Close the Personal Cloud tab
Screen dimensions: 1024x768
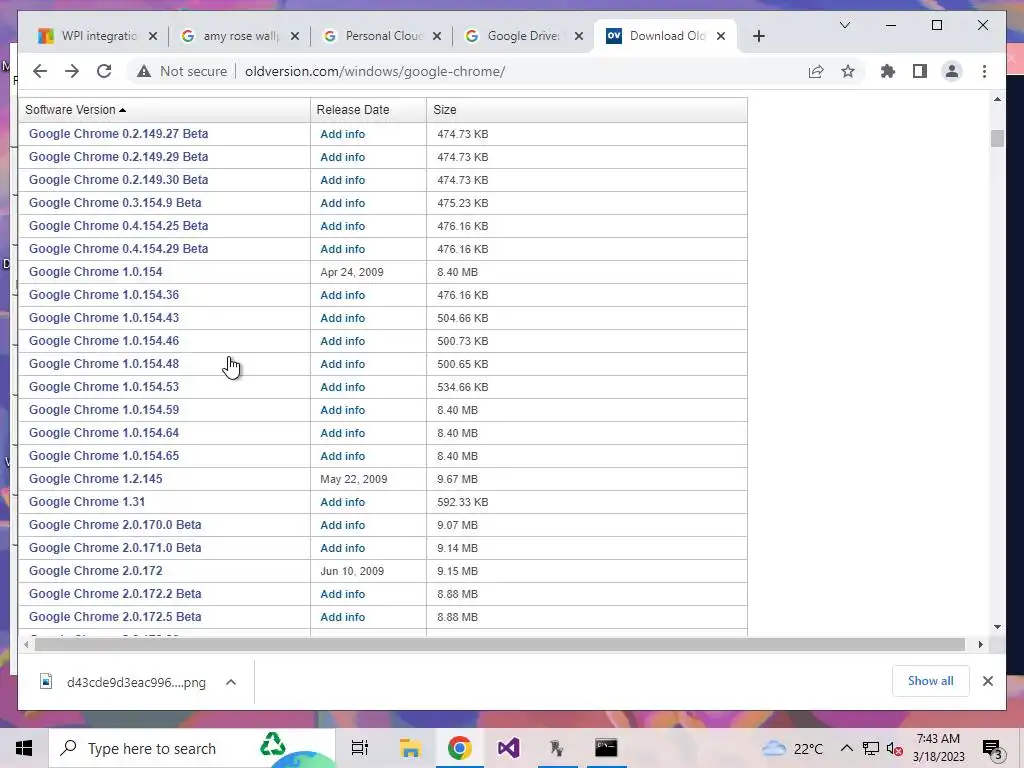[437, 36]
